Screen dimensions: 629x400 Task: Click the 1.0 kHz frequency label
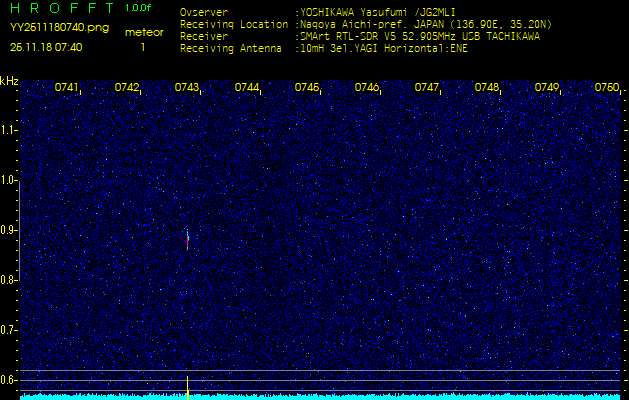(8, 180)
